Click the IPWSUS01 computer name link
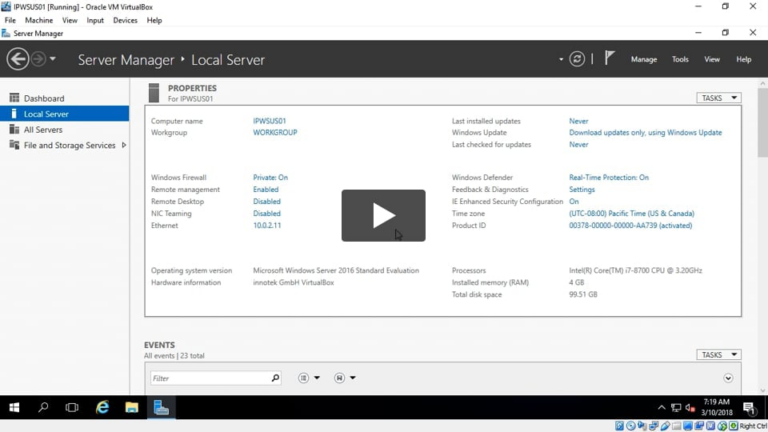This screenshot has width=768, height=432. tap(269, 121)
